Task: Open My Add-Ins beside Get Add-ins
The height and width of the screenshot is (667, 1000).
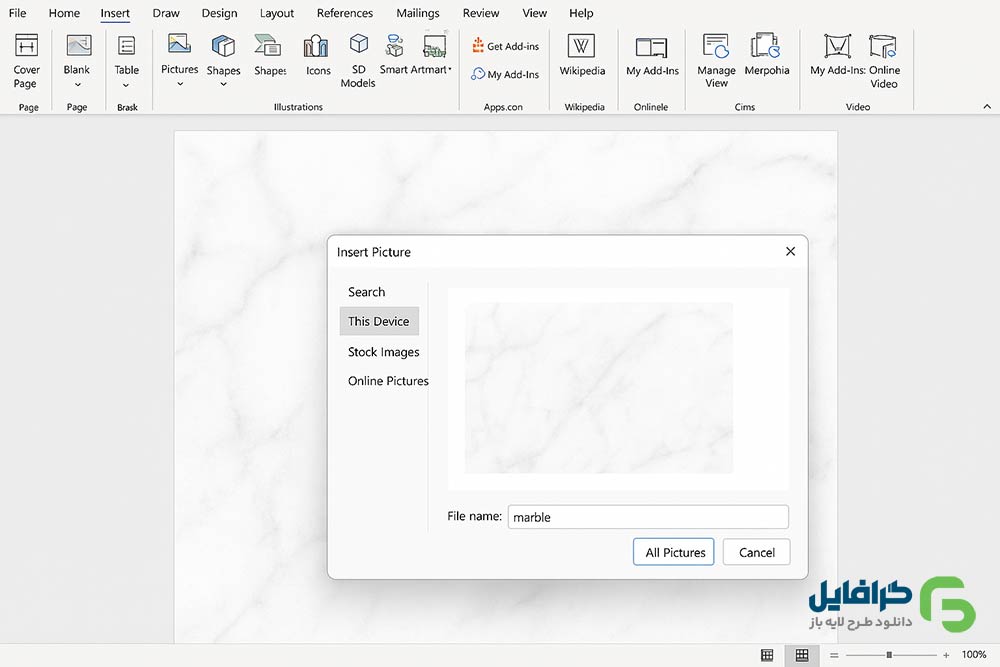Action: (x=505, y=74)
